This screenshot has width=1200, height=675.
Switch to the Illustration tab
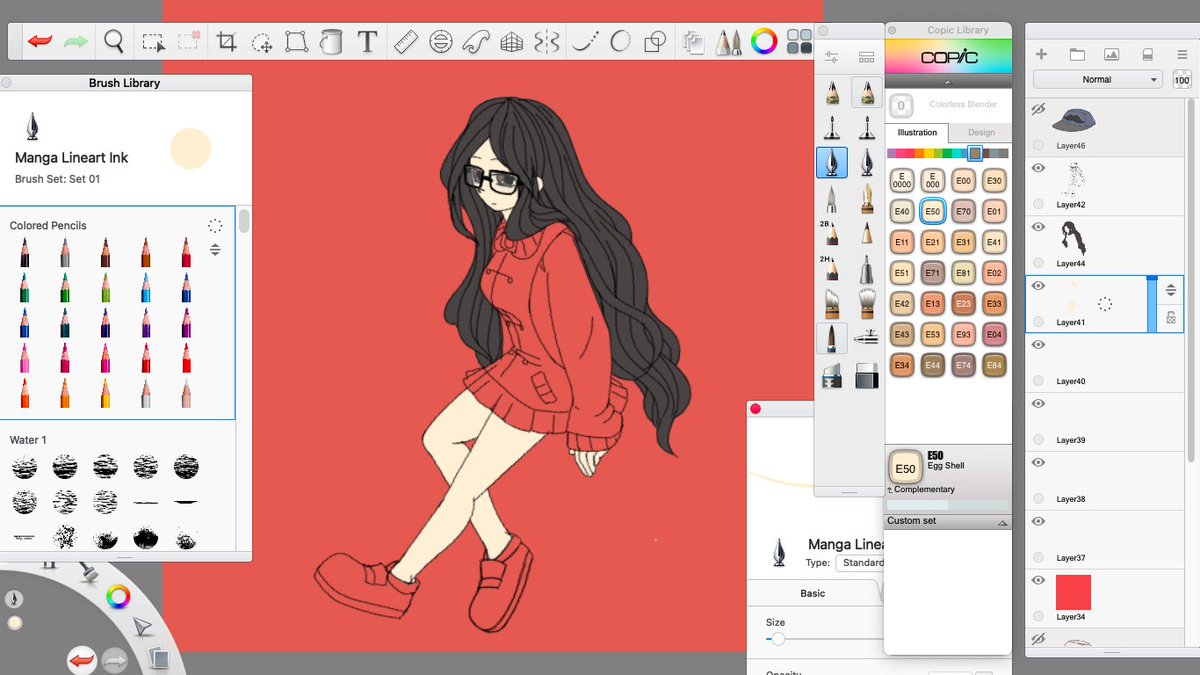click(x=917, y=132)
